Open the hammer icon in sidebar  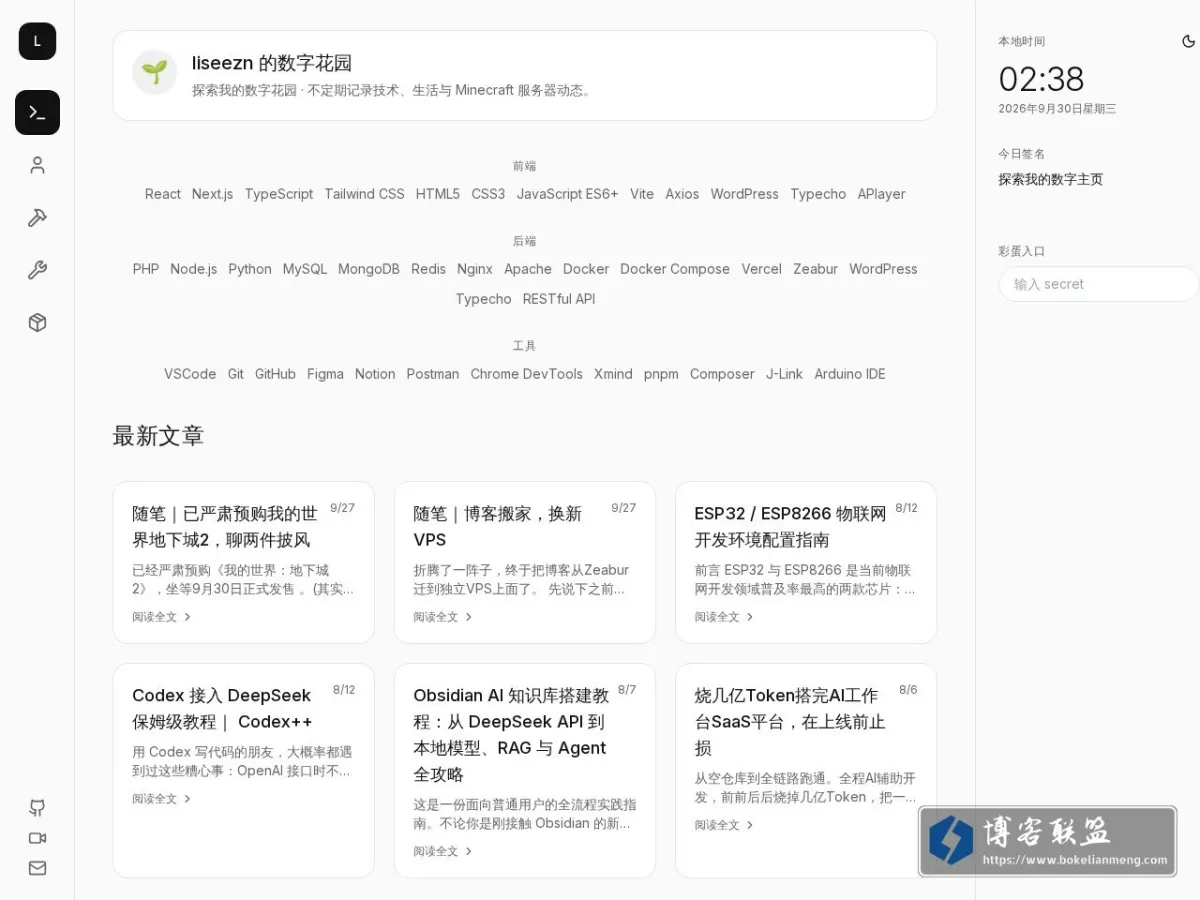pos(37,217)
